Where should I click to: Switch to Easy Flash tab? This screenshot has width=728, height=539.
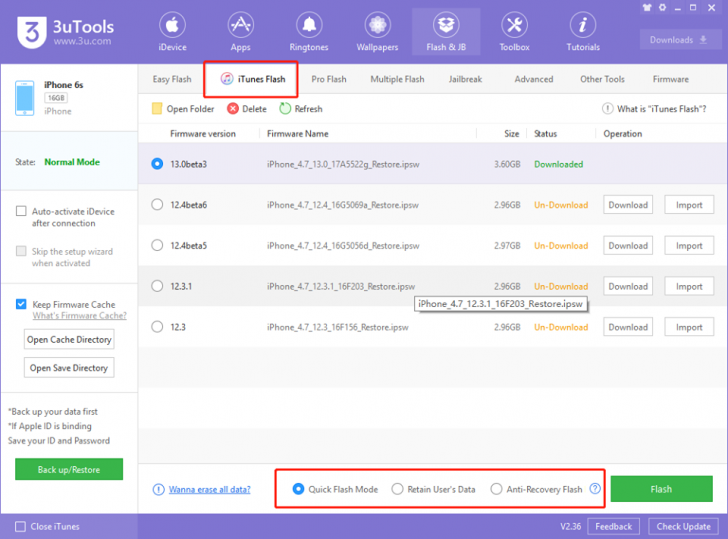point(172,79)
